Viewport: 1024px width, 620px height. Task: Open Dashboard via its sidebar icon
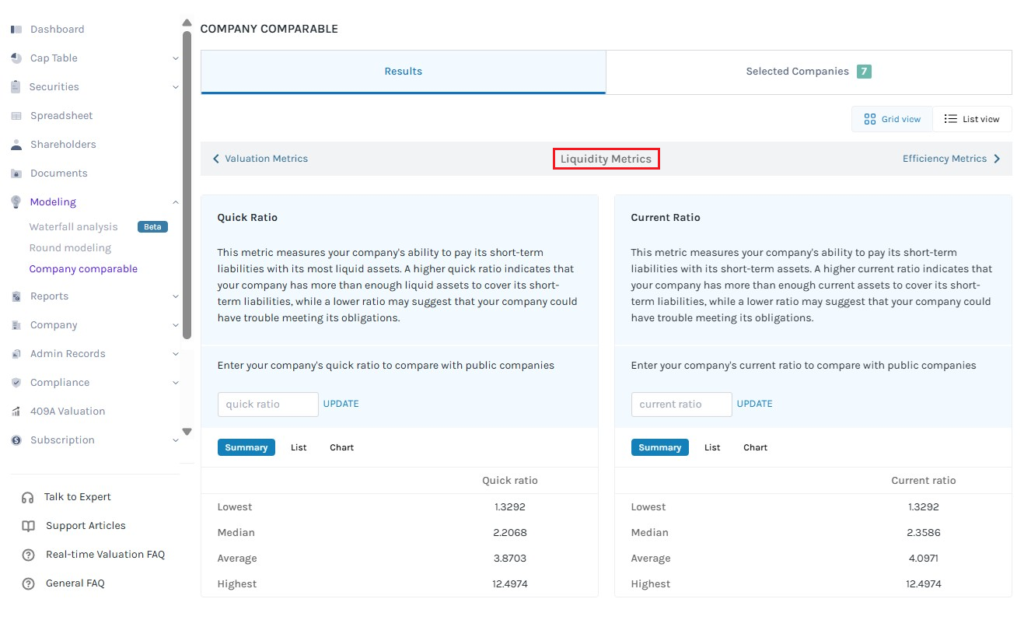[16, 29]
